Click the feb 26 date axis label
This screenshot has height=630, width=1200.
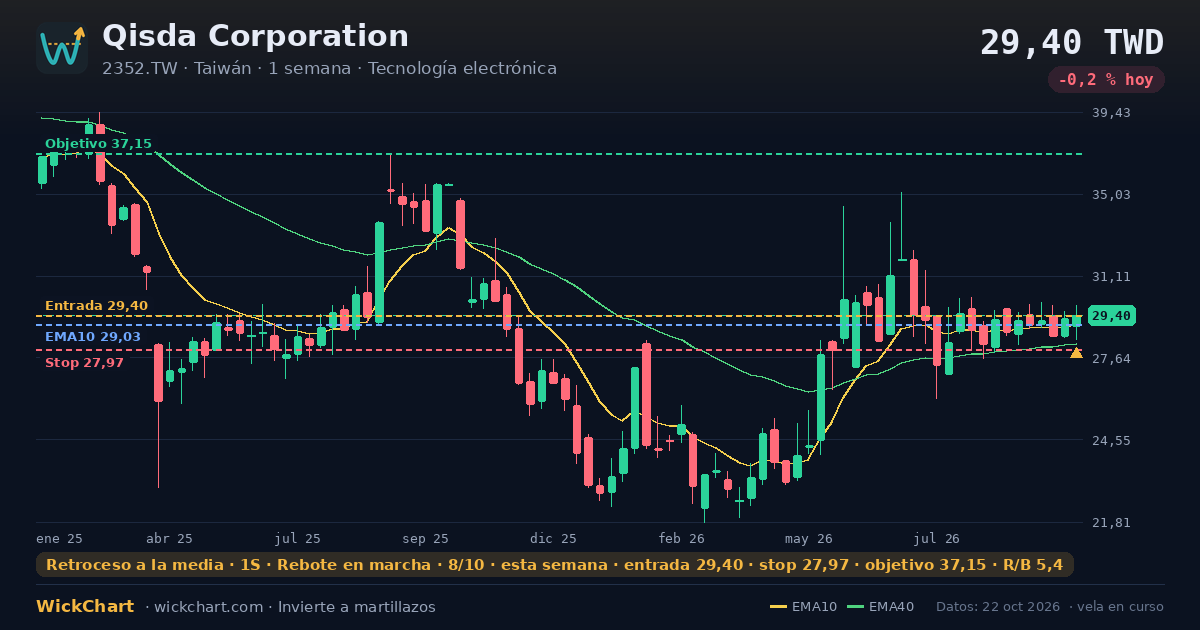(x=682, y=538)
